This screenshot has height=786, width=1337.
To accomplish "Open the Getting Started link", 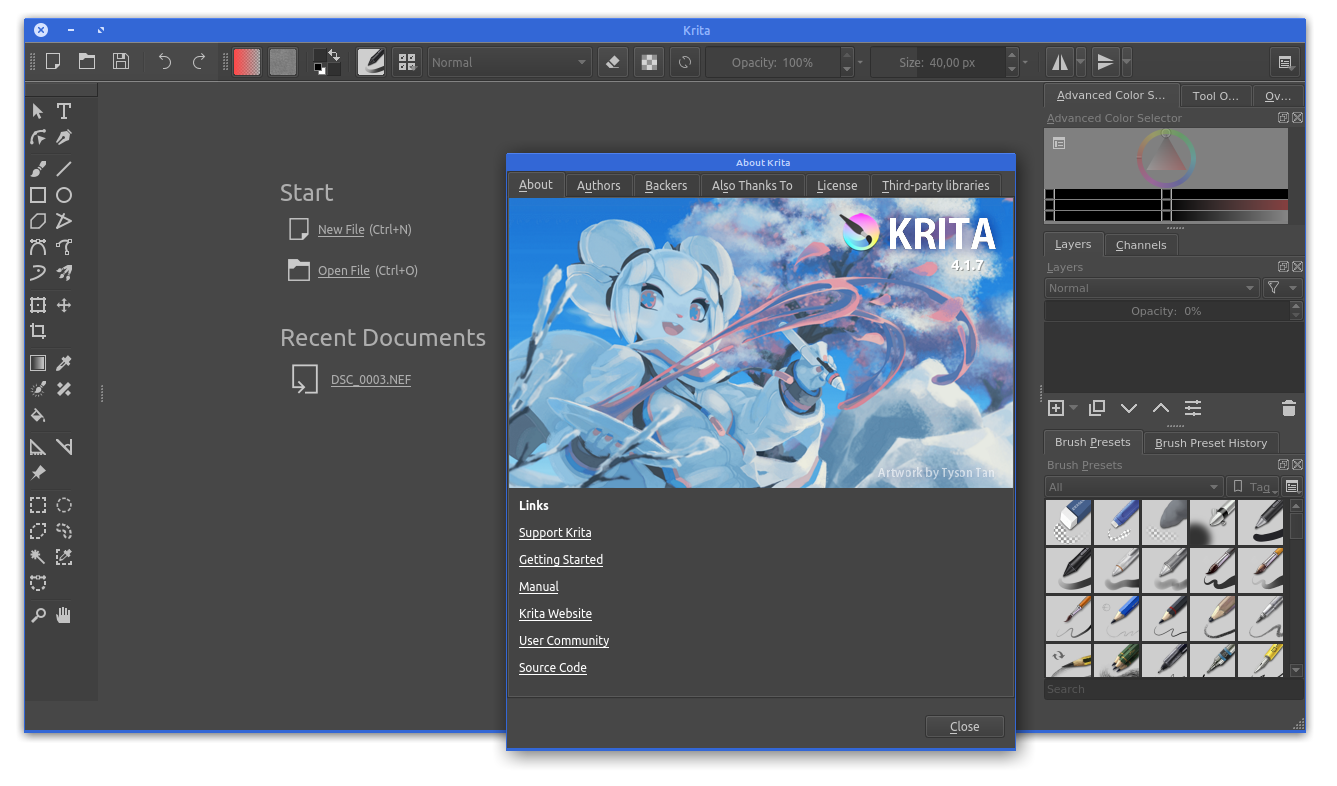I will [561, 560].
